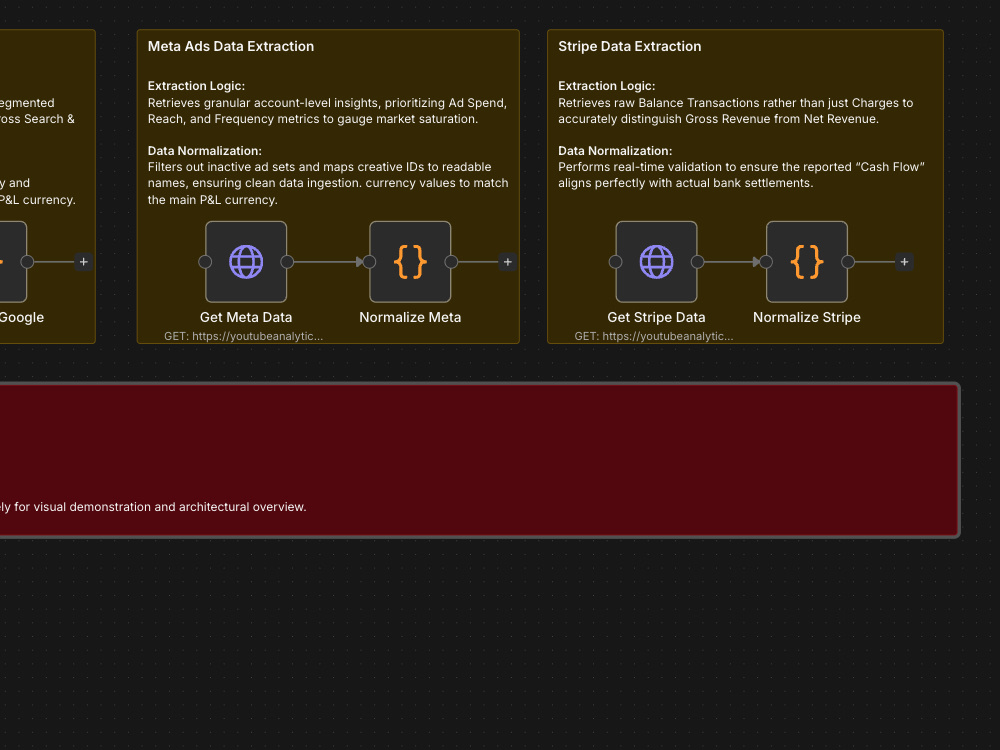The image size is (1000, 750).
Task: Select the red sticky note's demonstration text
Action: (x=153, y=507)
